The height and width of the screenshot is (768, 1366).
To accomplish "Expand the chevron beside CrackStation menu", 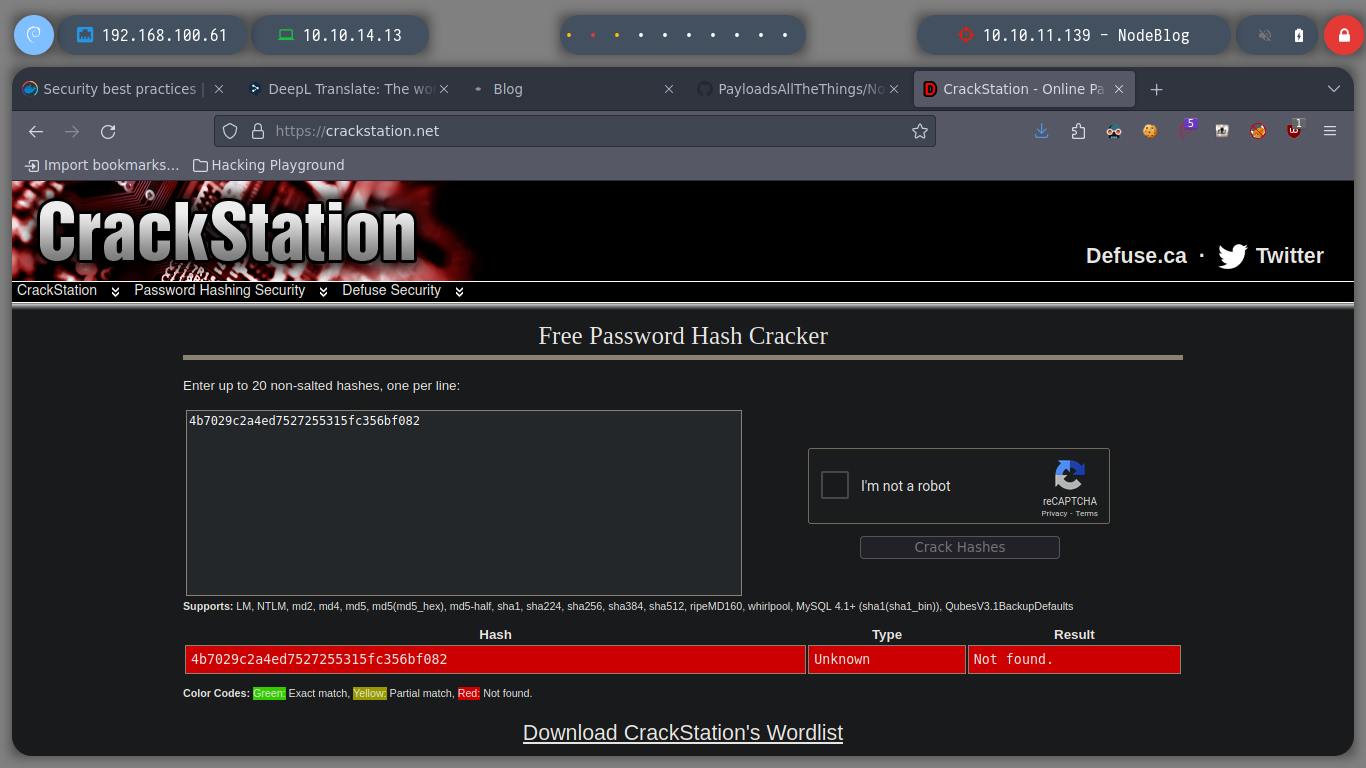I will [x=115, y=292].
